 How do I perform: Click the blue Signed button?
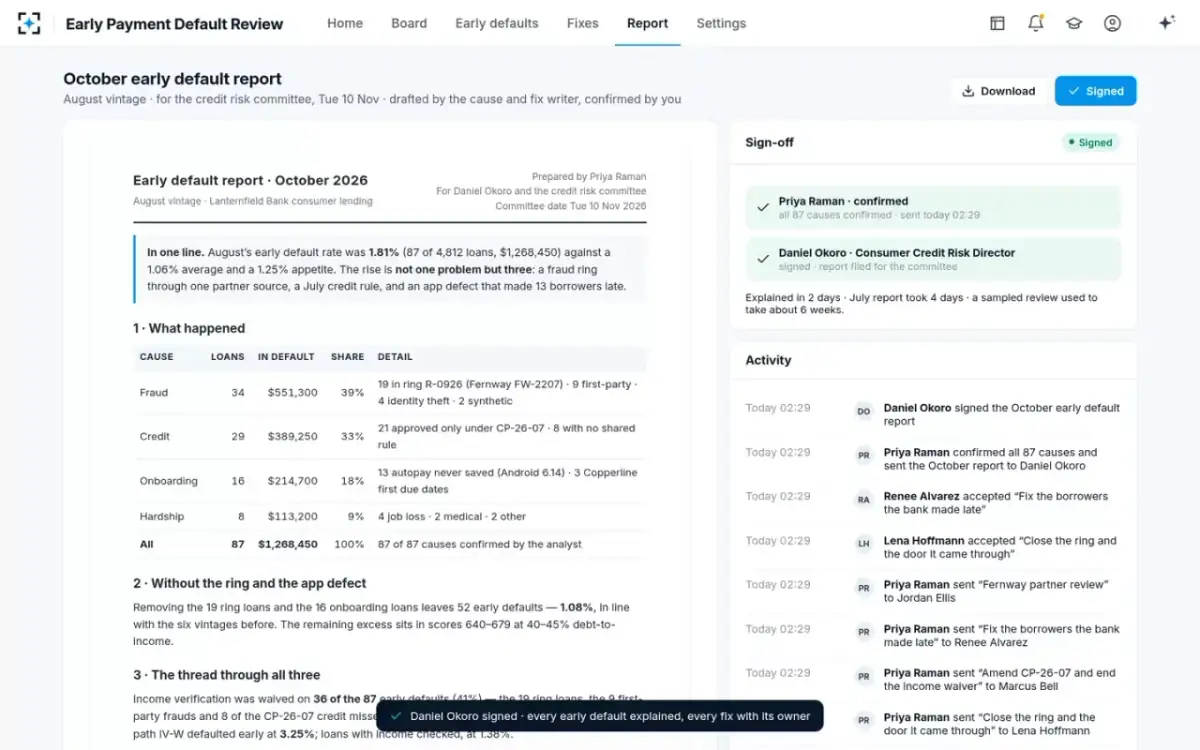[x=1095, y=91]
